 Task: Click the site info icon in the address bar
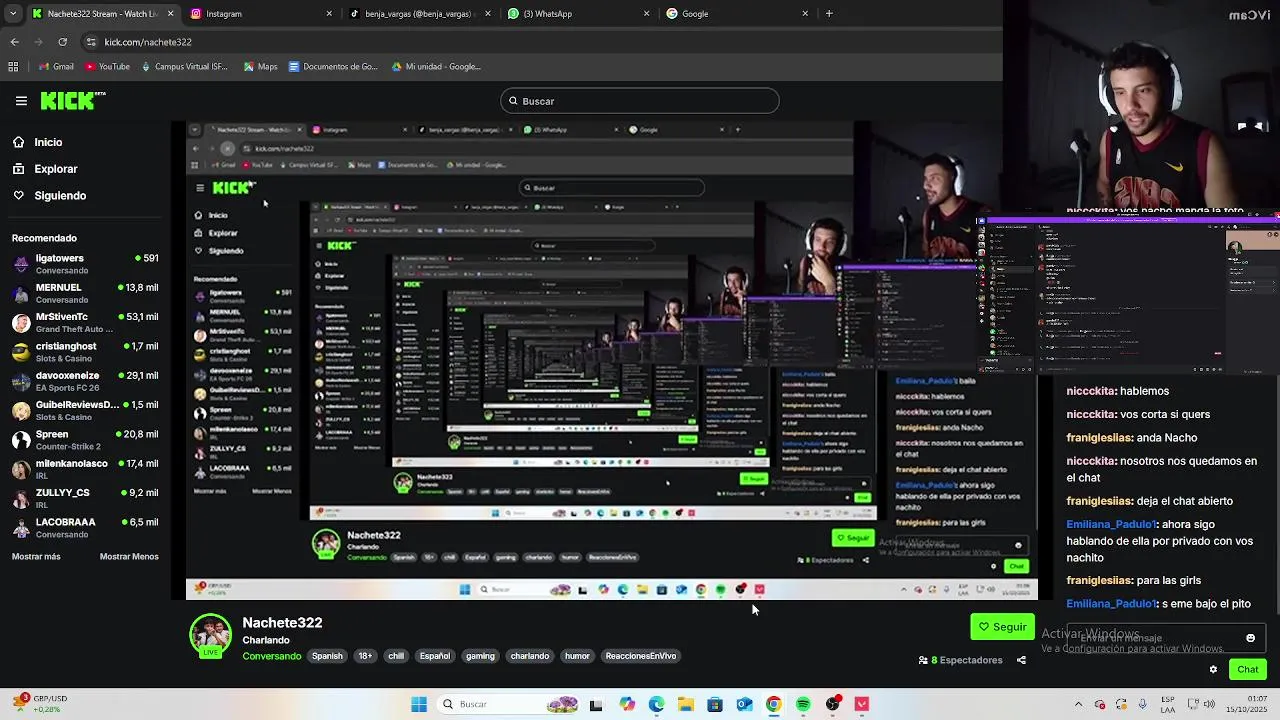click(x=91, y=42)
